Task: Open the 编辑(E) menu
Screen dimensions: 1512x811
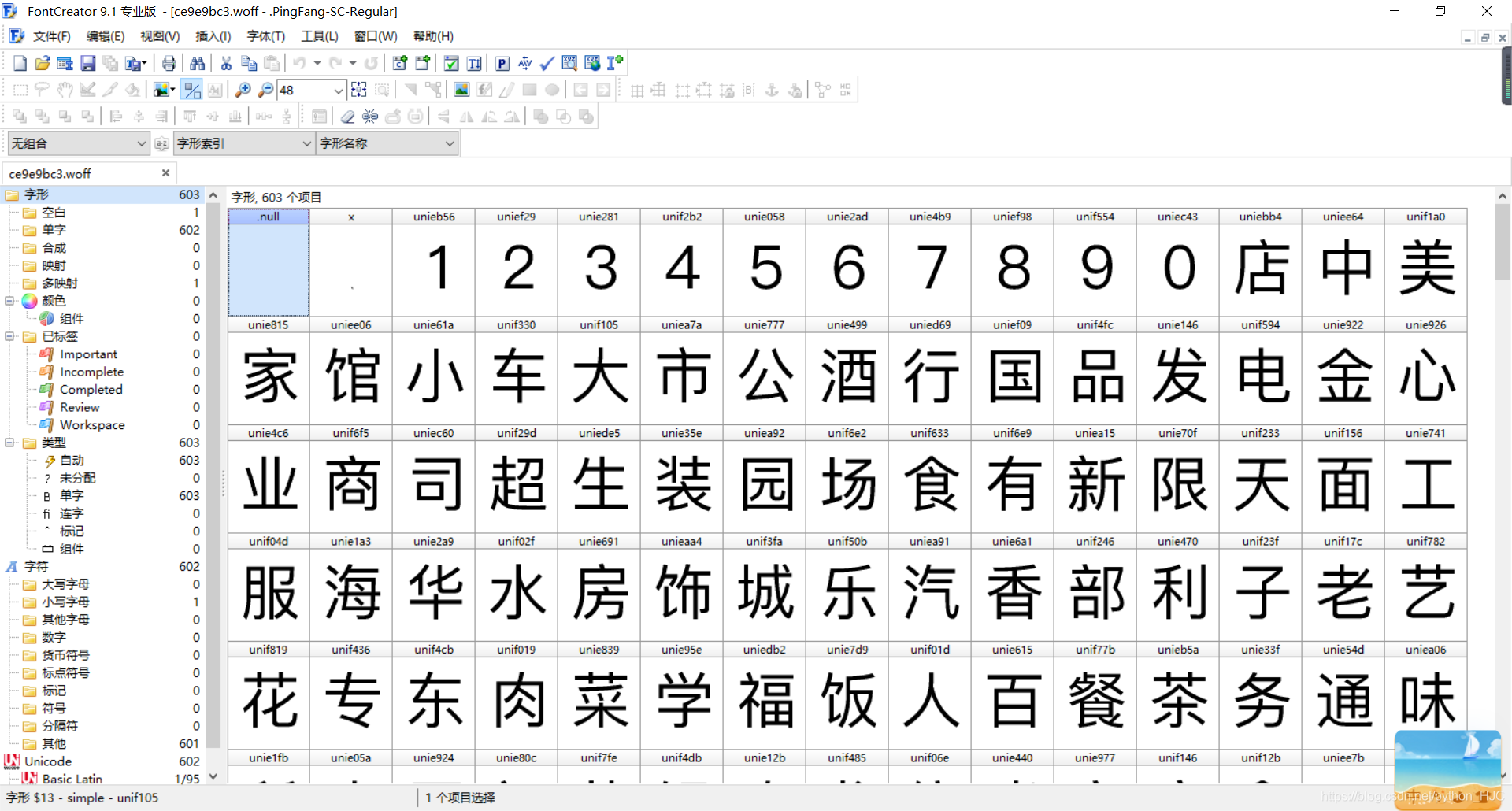Action: tap(106, 36)
